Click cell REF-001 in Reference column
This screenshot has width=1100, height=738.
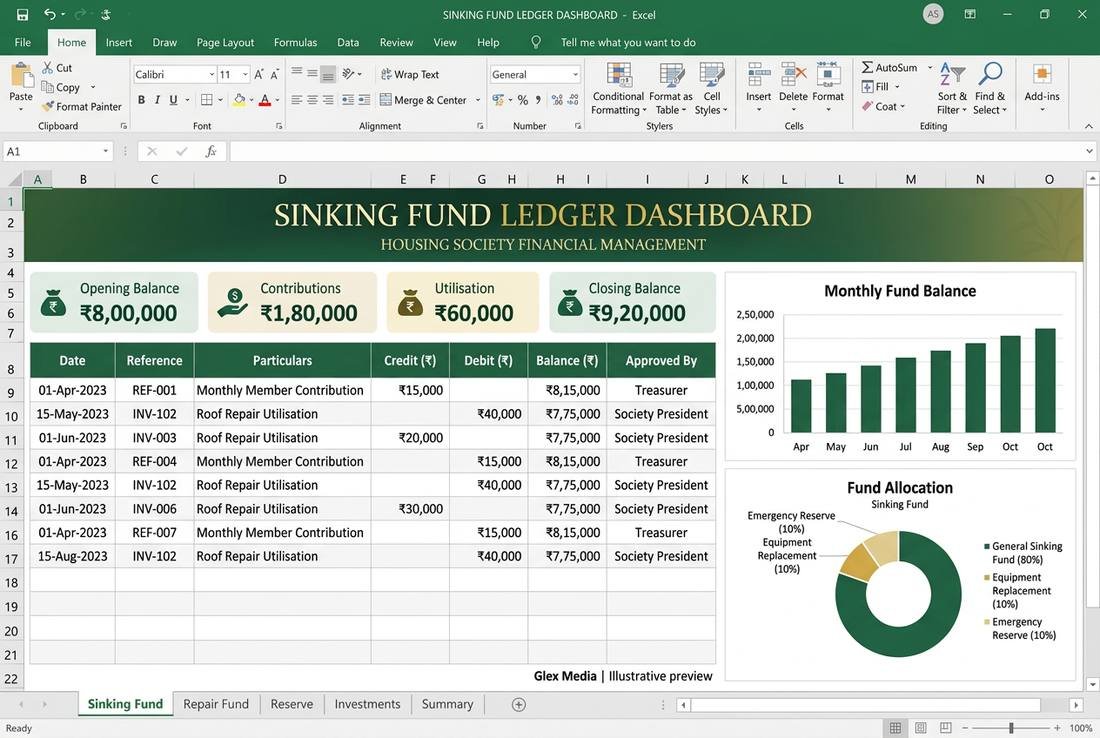(154, 390)
